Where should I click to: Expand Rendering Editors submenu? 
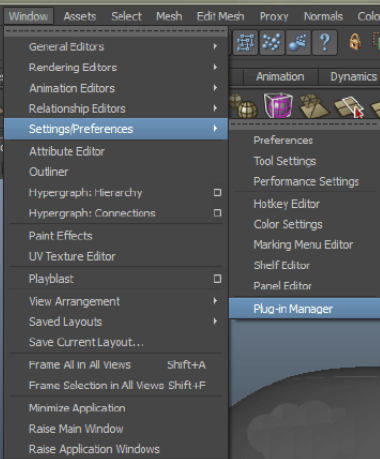116,67
